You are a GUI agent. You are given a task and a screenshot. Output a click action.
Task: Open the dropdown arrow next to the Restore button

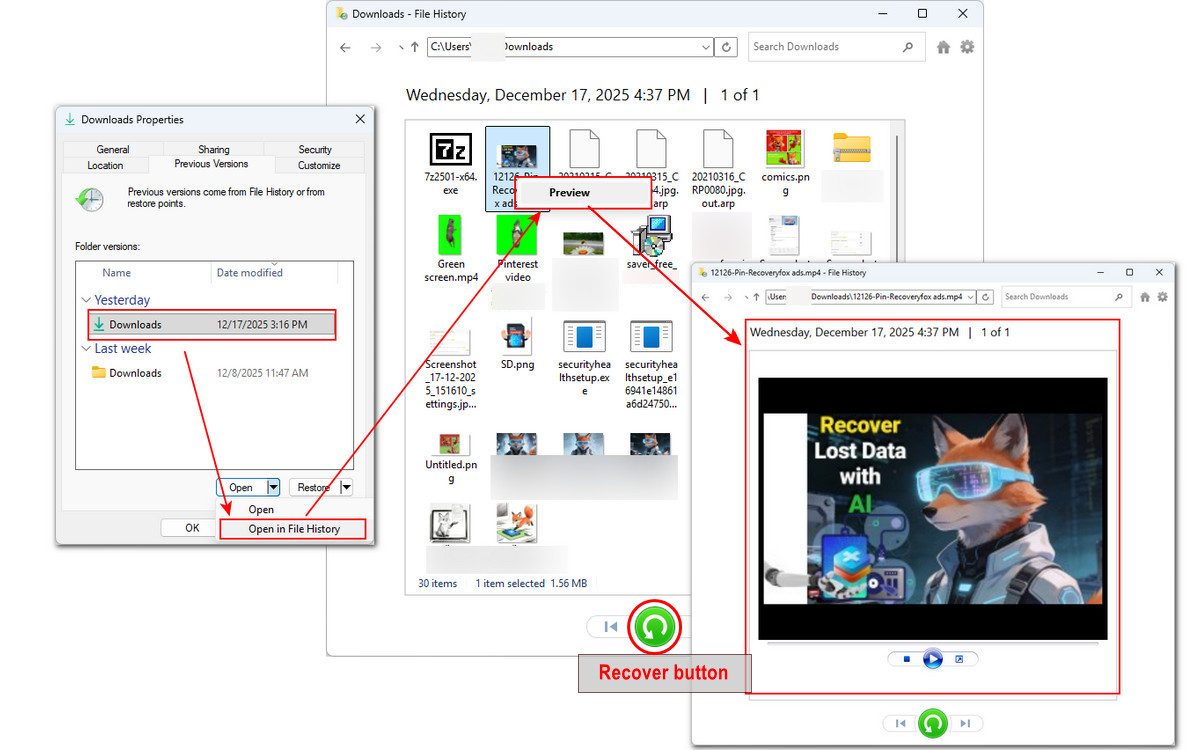(344, 487)
